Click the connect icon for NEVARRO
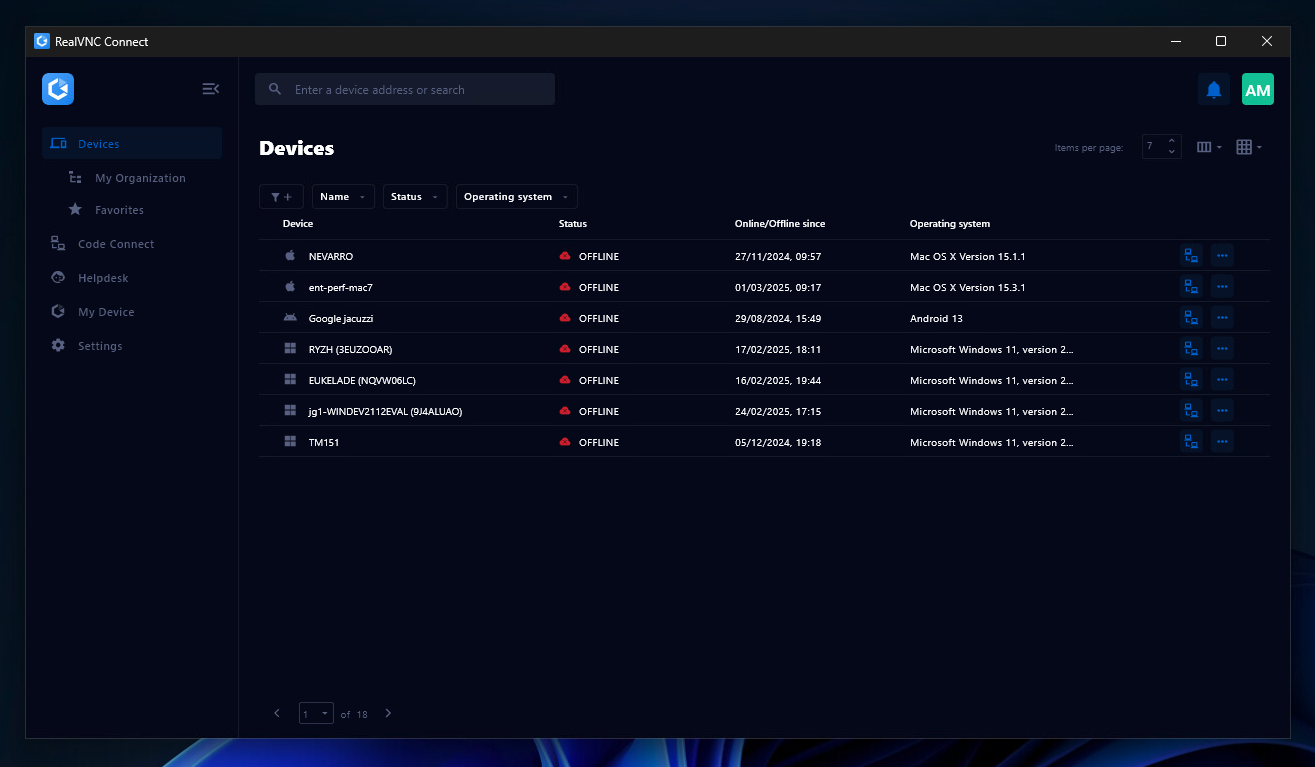This screenshot has height=767, width=1315. (x=1190, y=256)
